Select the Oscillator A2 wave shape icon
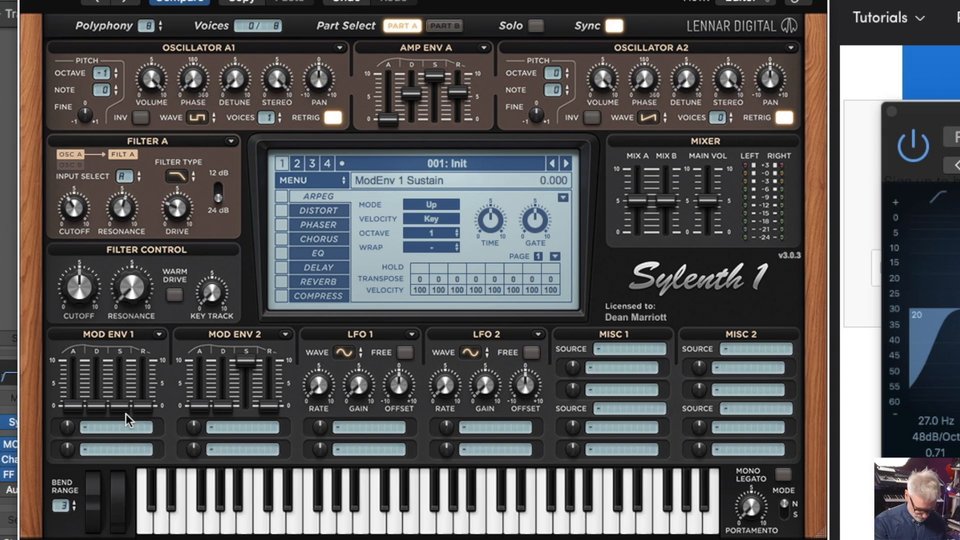Image resolution: width=960 pixels, height=540 pixels. click(x=648, y=118)
